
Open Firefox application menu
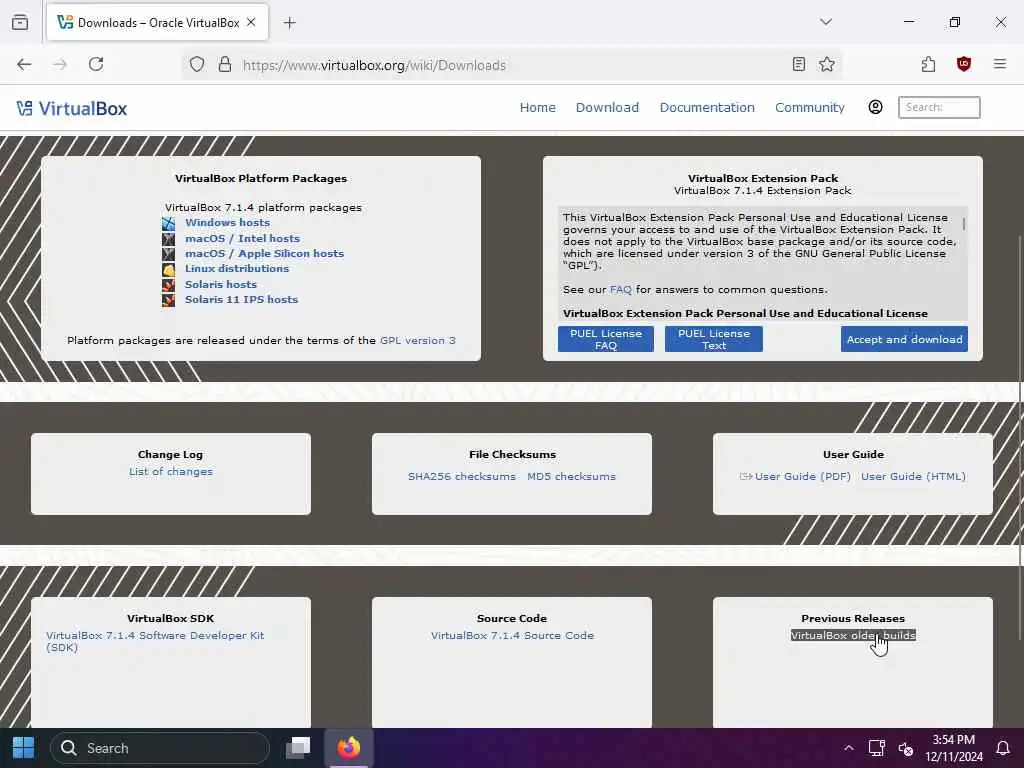pyautogui.click(x=1000, y=64)
